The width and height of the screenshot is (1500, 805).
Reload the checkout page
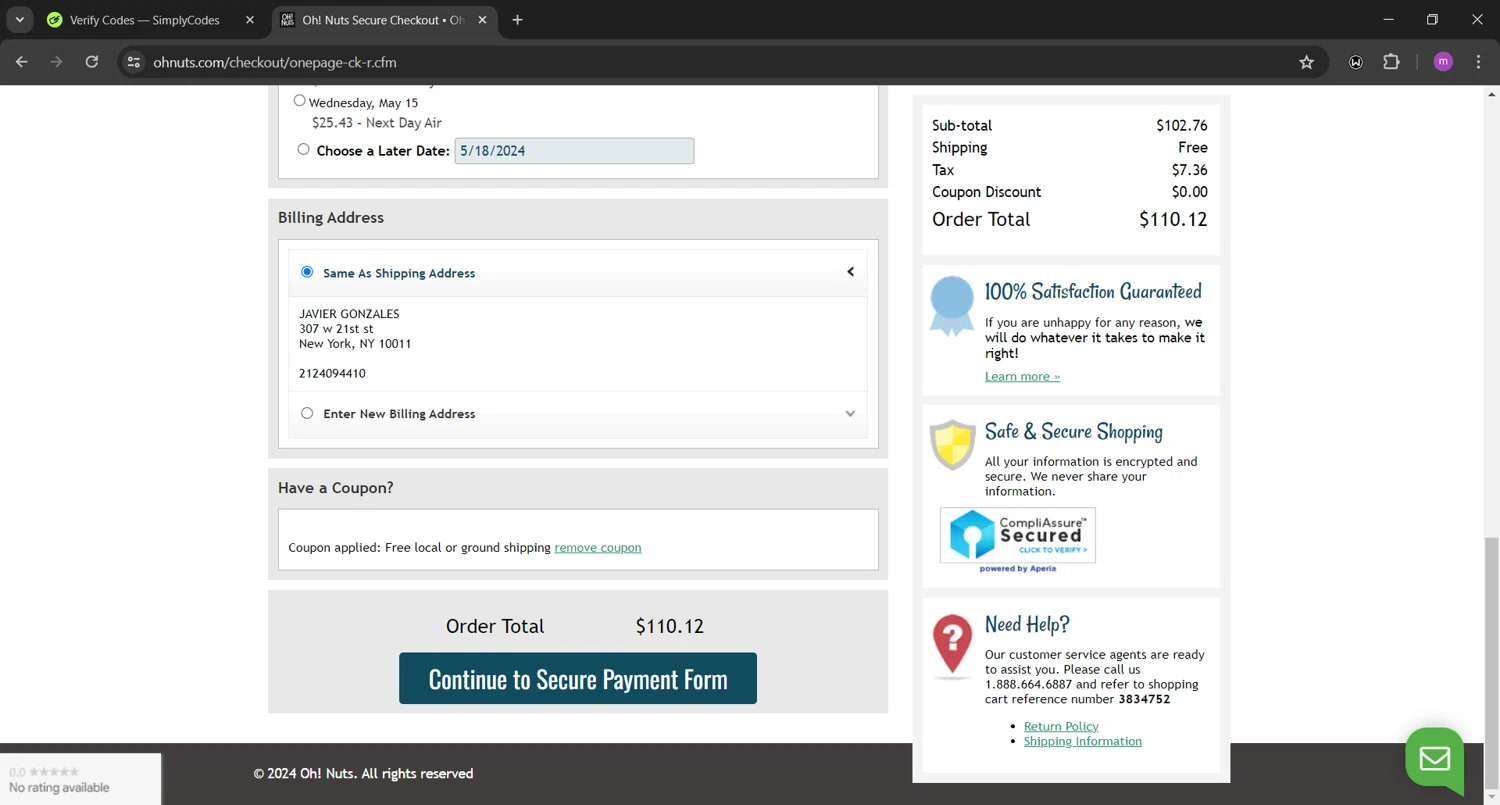(92, 62)
